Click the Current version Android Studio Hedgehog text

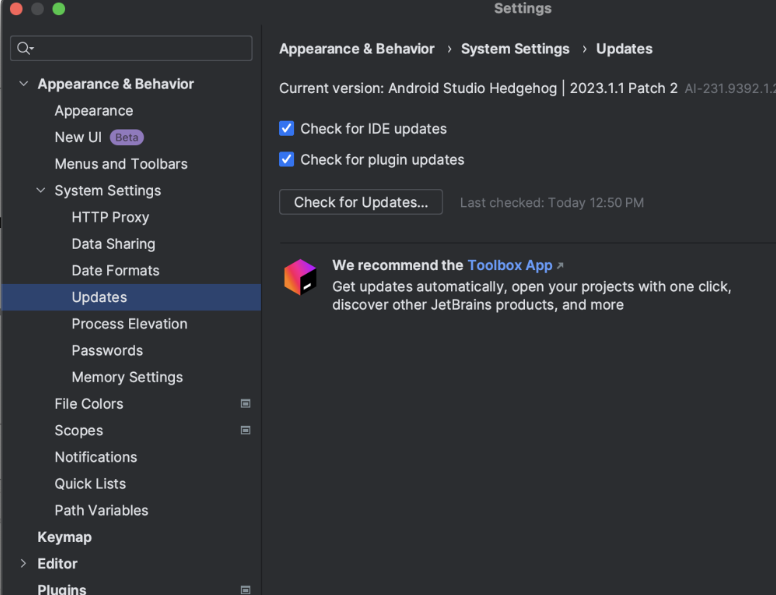pos(478,88)
